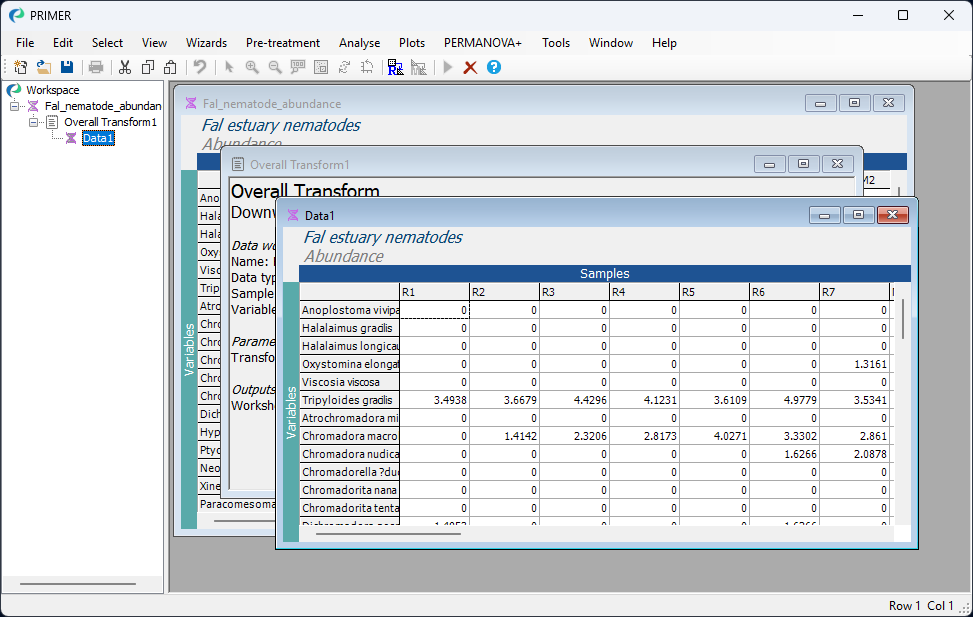Open Help via blue question mark icon
Screen dimensions: 973x617
pos(494,67)
